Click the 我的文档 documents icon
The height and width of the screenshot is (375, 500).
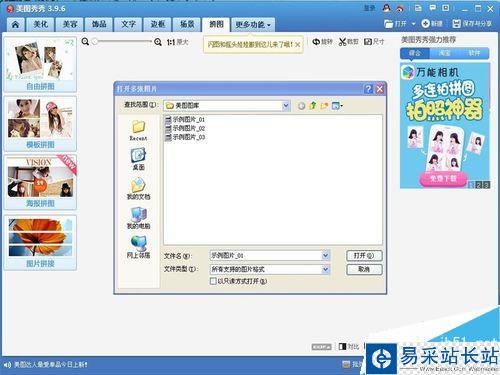coord(138,189)
